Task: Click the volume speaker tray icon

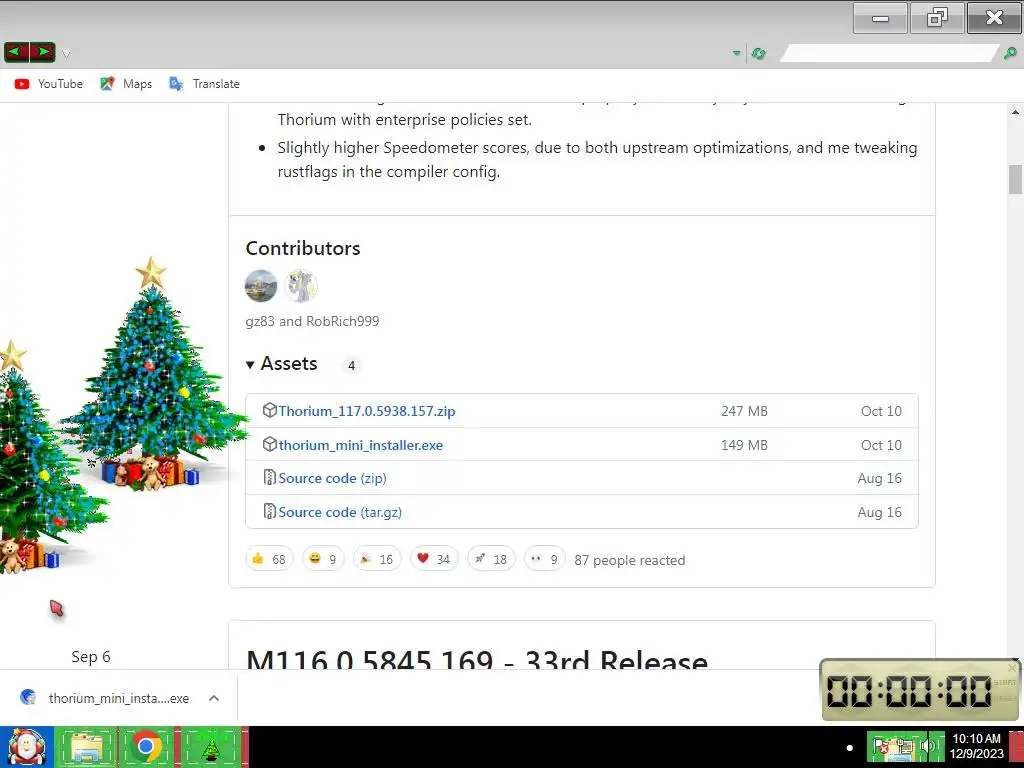Action: pos(927,746)
